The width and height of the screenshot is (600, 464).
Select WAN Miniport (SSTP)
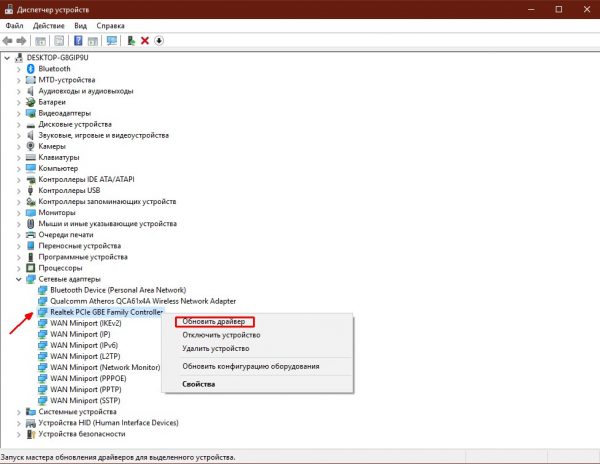coord(85,401)
